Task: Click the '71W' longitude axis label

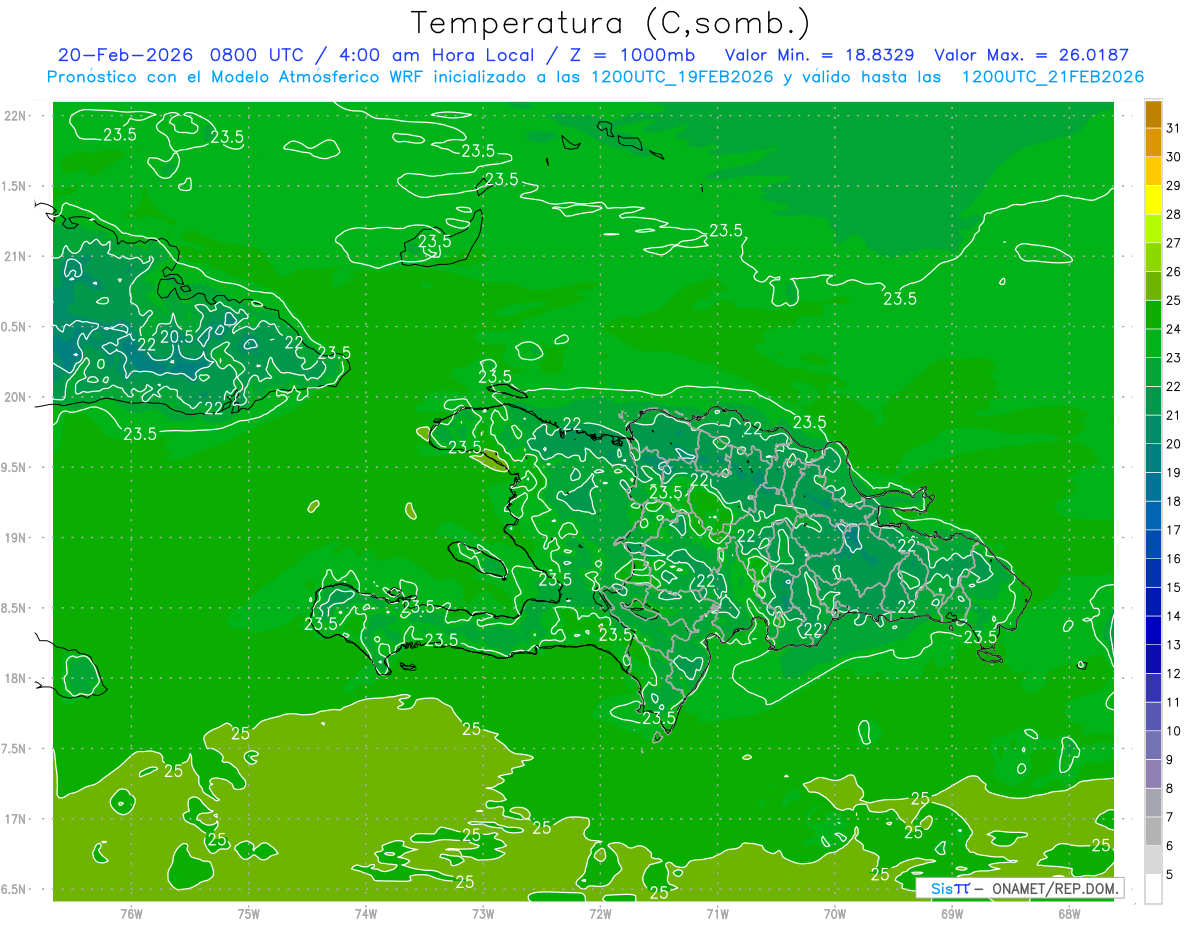Action: coord(717,913)
